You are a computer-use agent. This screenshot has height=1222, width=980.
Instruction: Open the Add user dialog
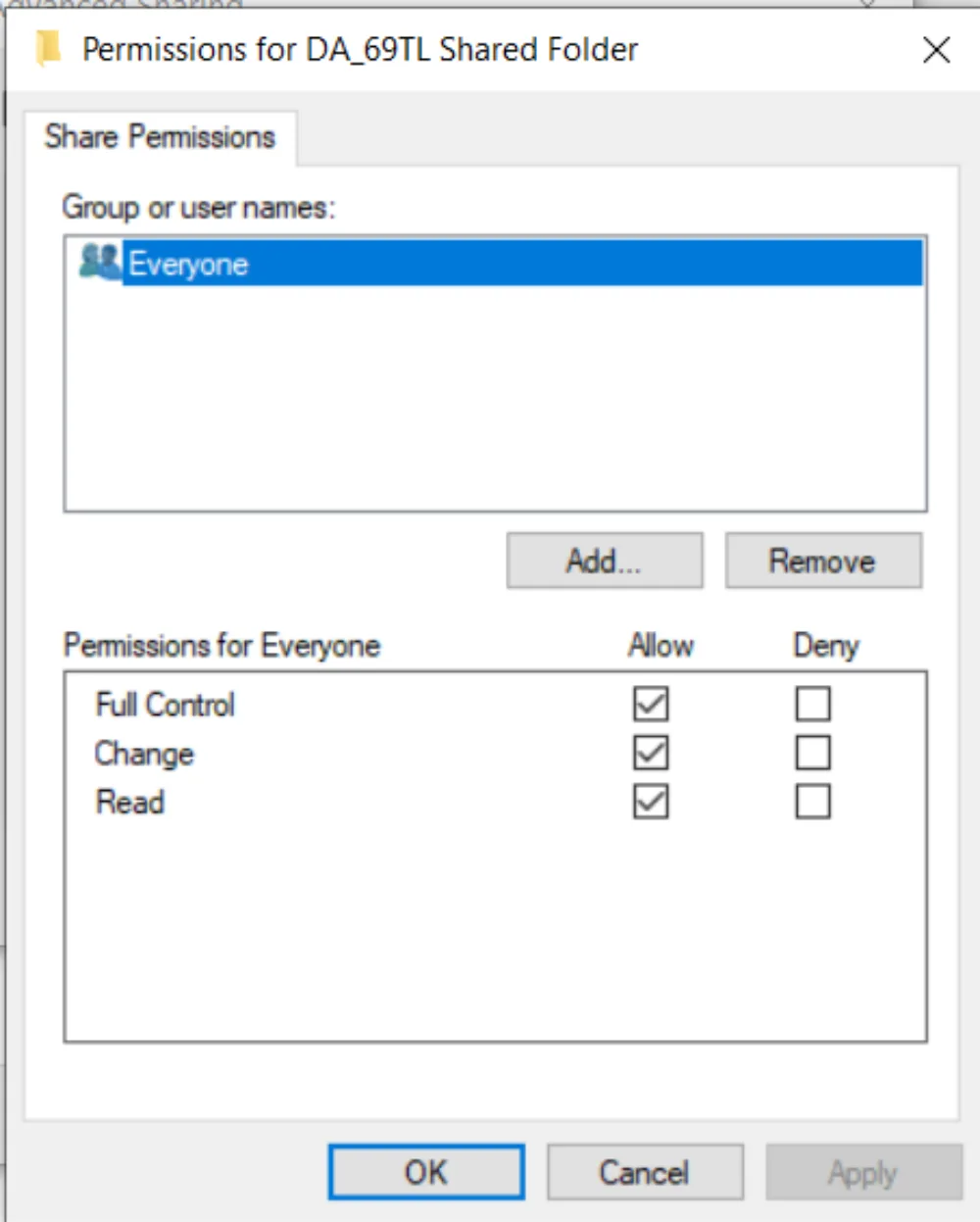pyautogui.click(x=605, y=561)
